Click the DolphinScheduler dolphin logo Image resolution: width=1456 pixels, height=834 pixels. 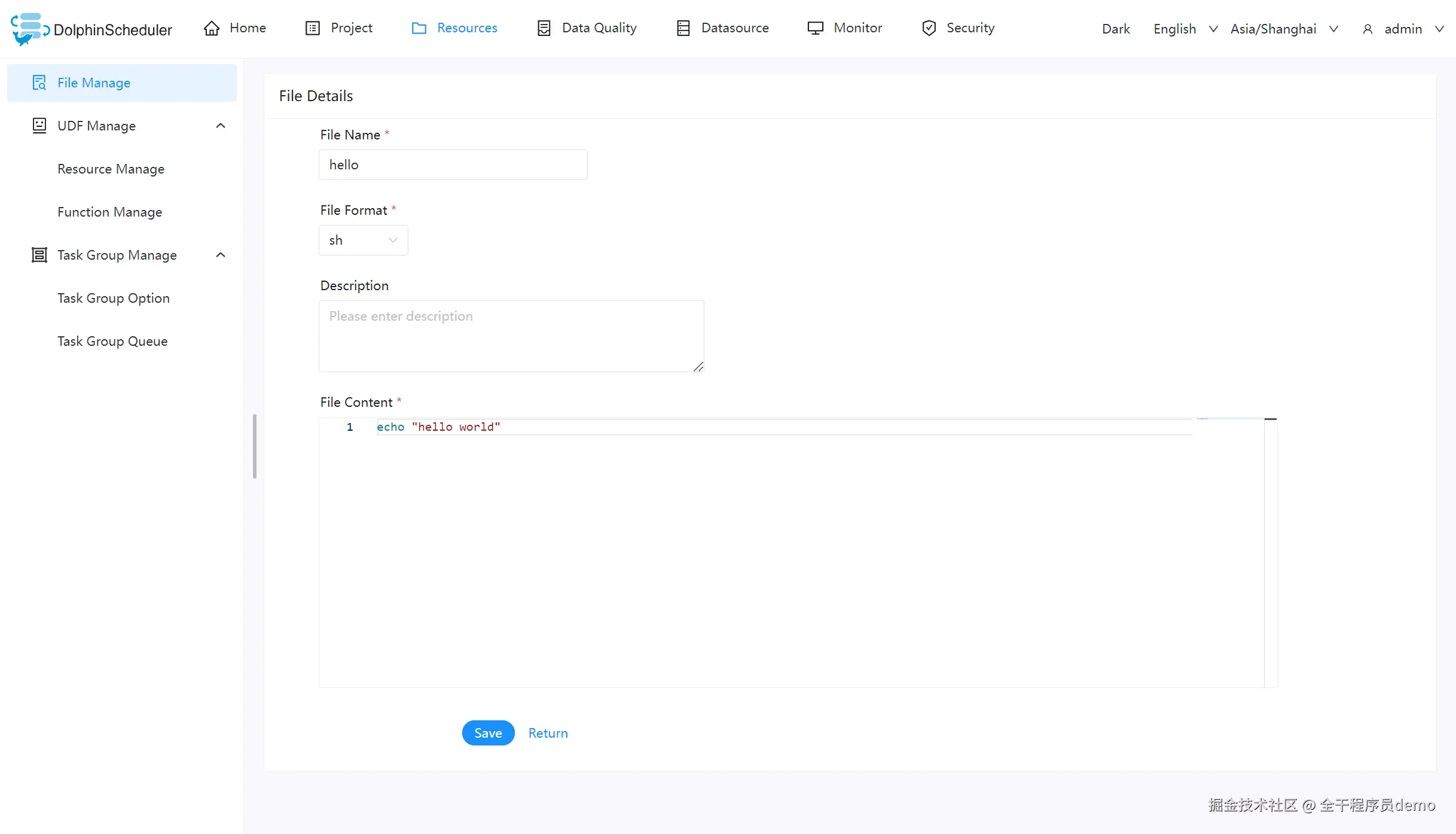[x=29, y=29]
